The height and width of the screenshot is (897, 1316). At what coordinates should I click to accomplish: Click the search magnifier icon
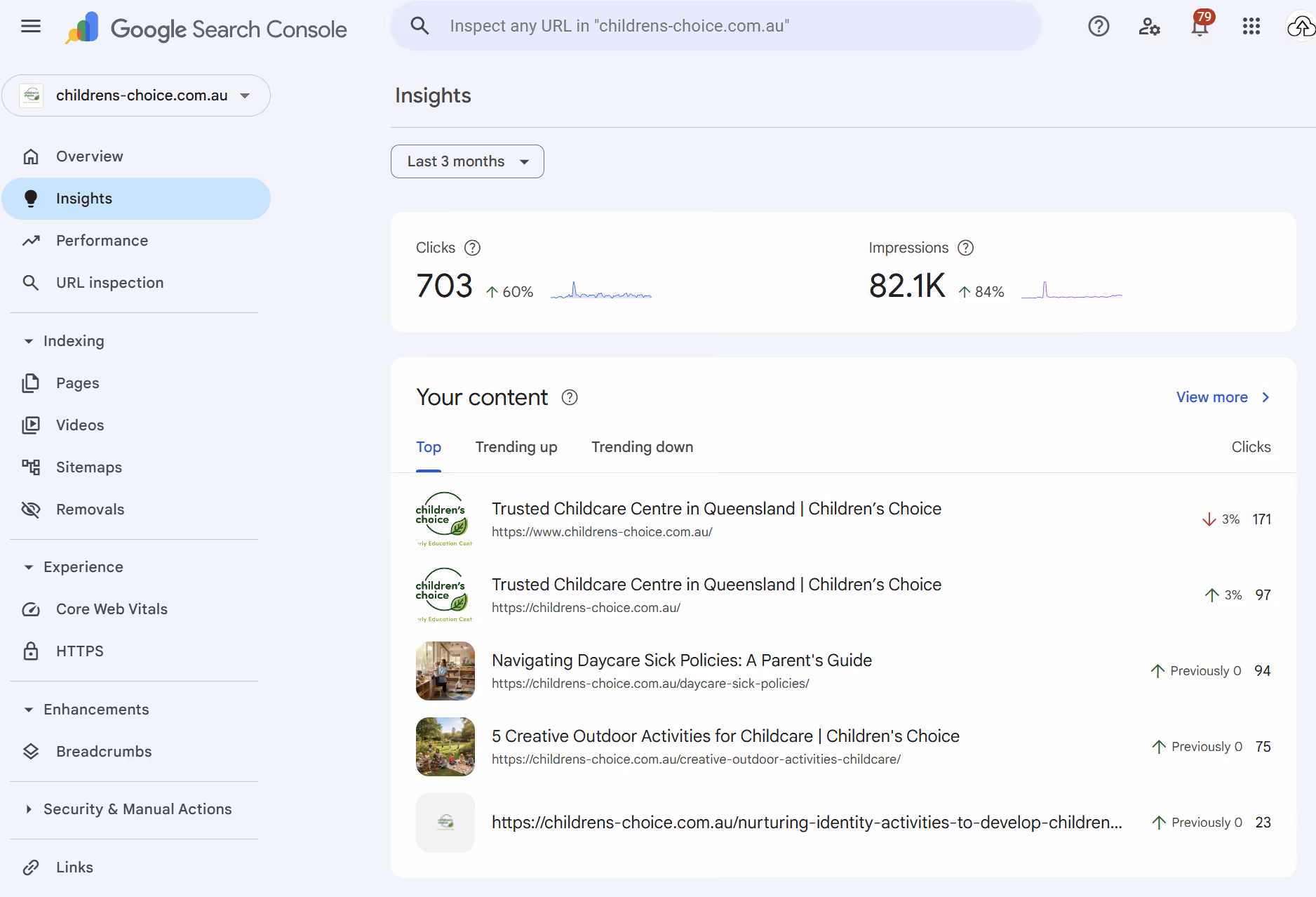point(419,26)
